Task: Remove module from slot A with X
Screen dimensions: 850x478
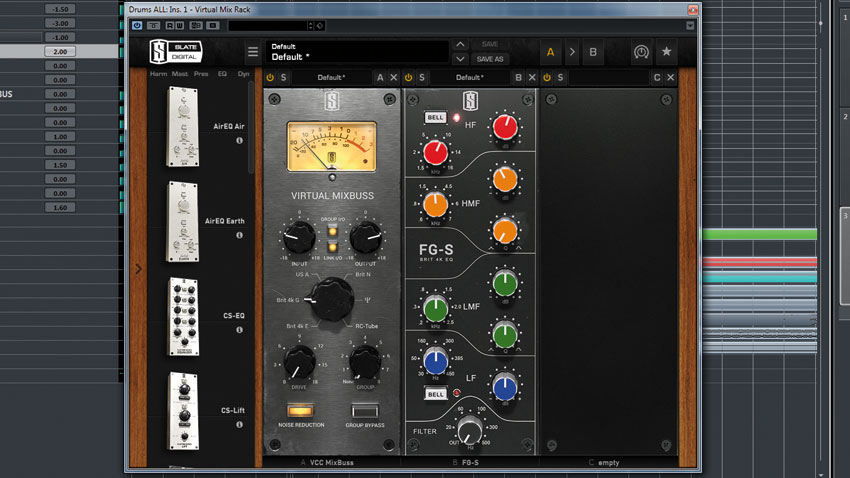Action: (394, 77)
